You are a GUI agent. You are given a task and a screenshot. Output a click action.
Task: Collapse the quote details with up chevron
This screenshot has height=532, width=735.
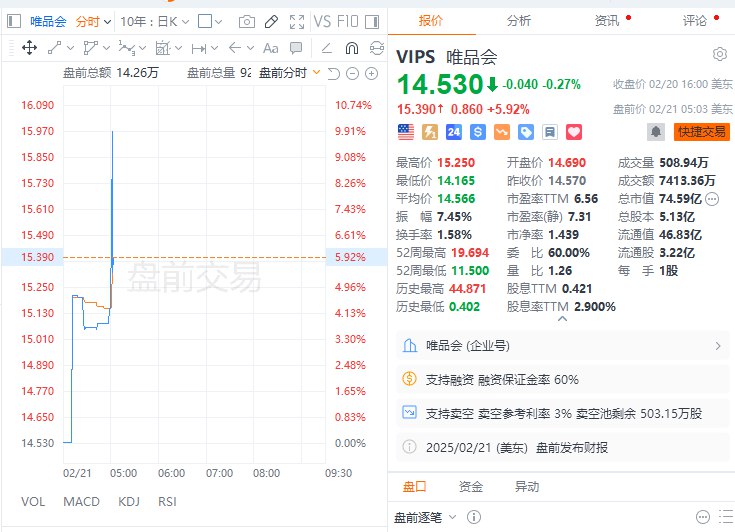click(x=562, y=319)
